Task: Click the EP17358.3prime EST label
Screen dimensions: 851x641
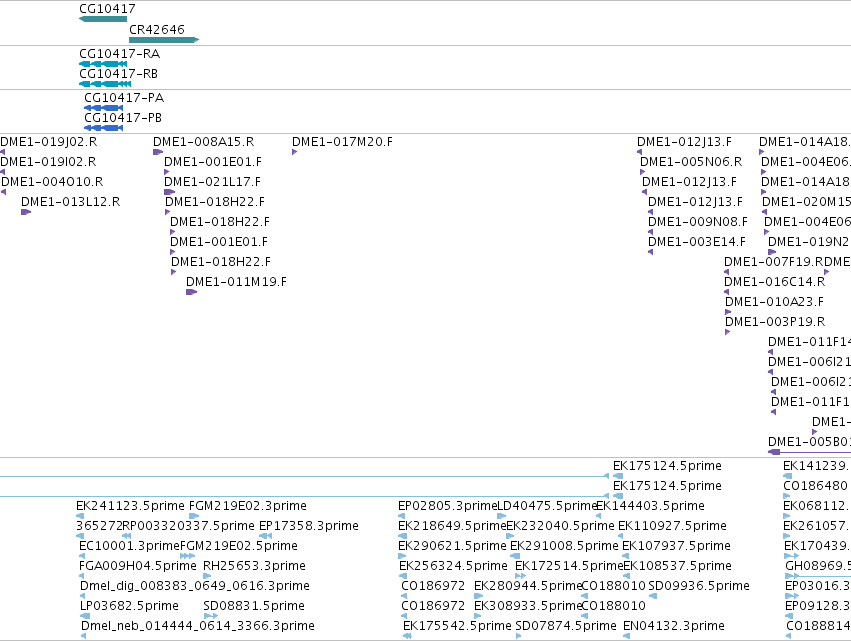Action: [309, 526]
